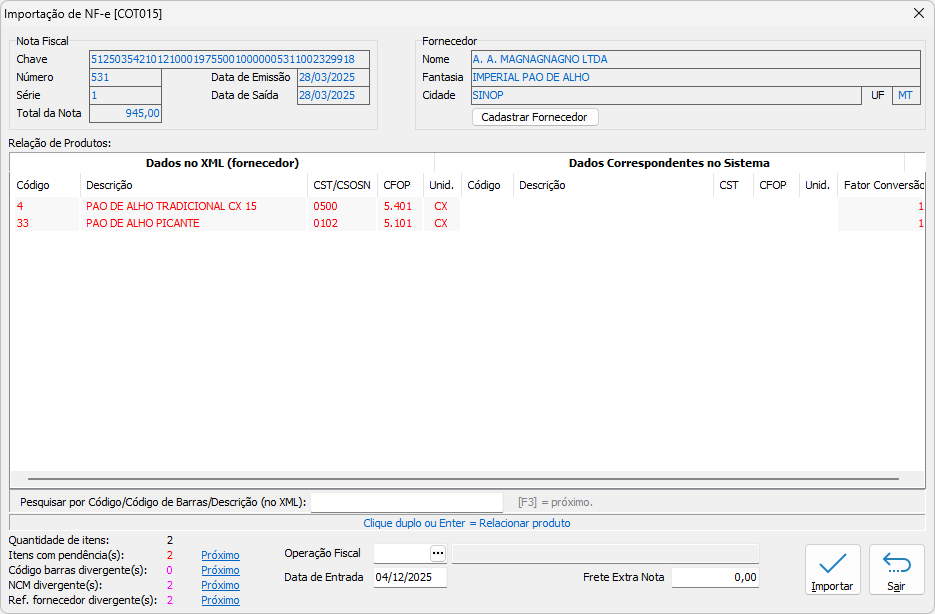Viewport: 935px width, 614px height.
Task: Click the Fator Conversão column header
Action: [x=882, y=185]
